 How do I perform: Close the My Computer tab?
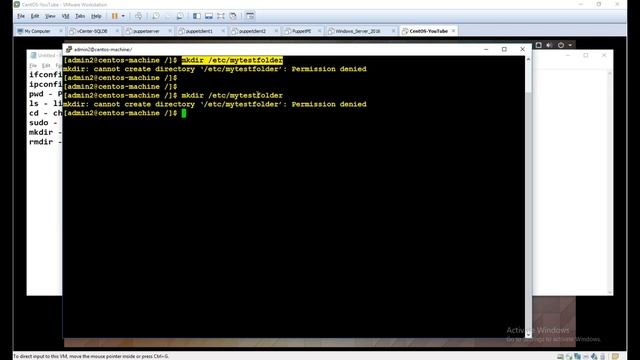click(x=61, y=31)
